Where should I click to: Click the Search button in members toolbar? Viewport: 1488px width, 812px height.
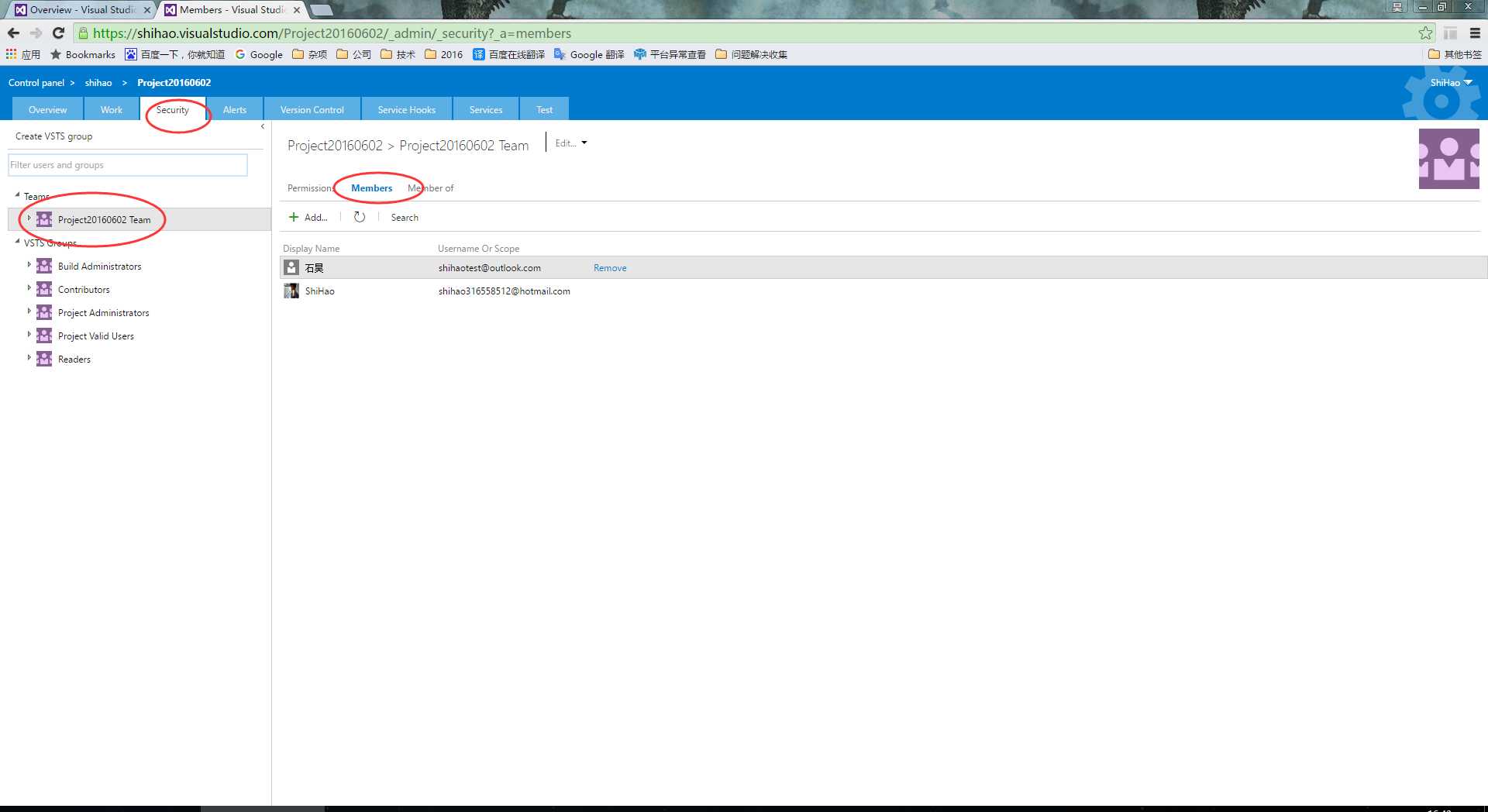tap(405, 217)
